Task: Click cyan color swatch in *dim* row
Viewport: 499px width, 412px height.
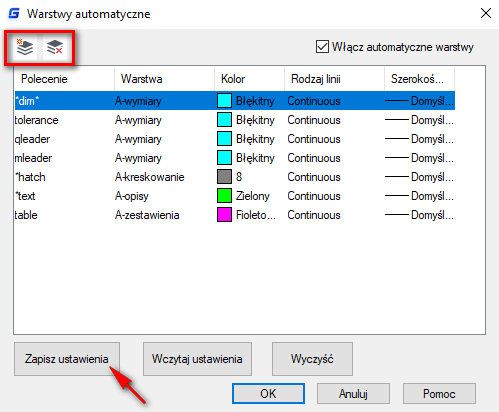Action: click(x=224, y=101)
